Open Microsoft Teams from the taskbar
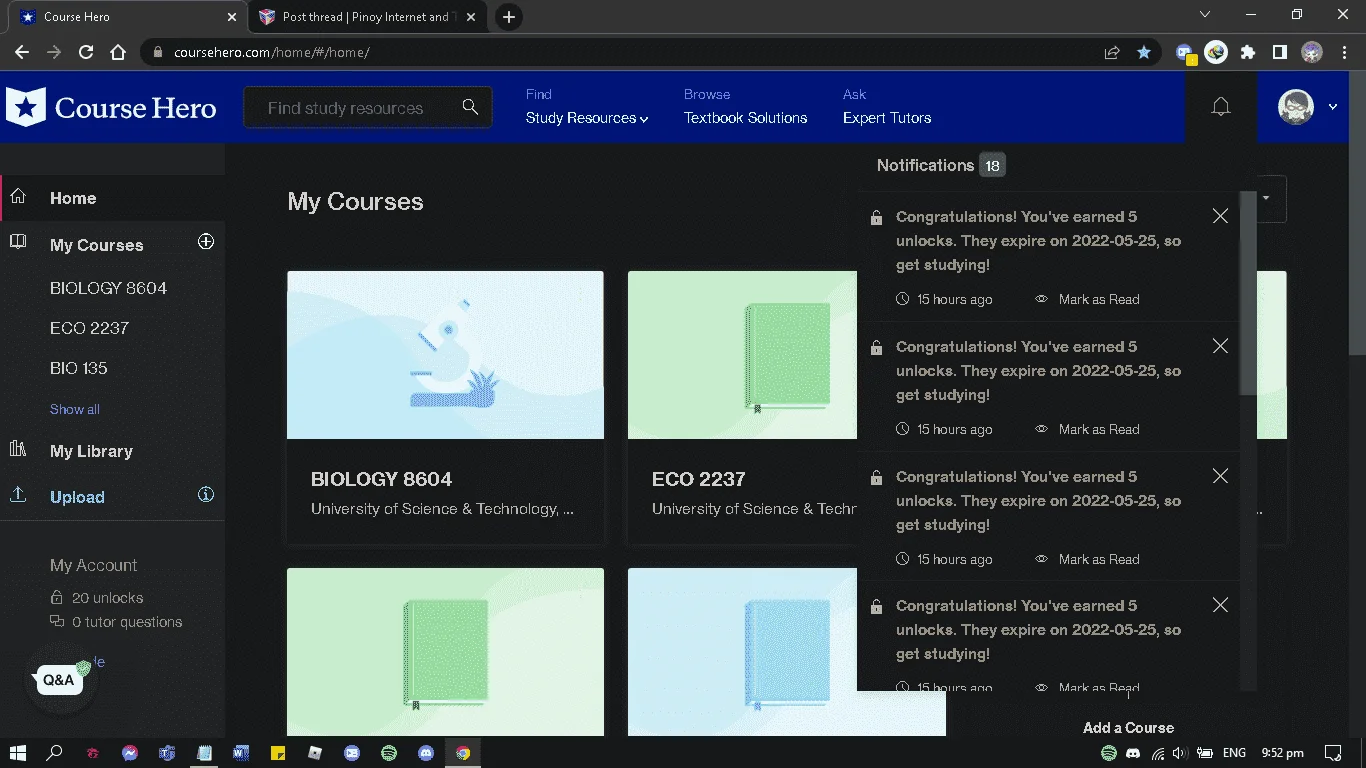Viewport: 1366px width, 768px height. click(167, 753)
